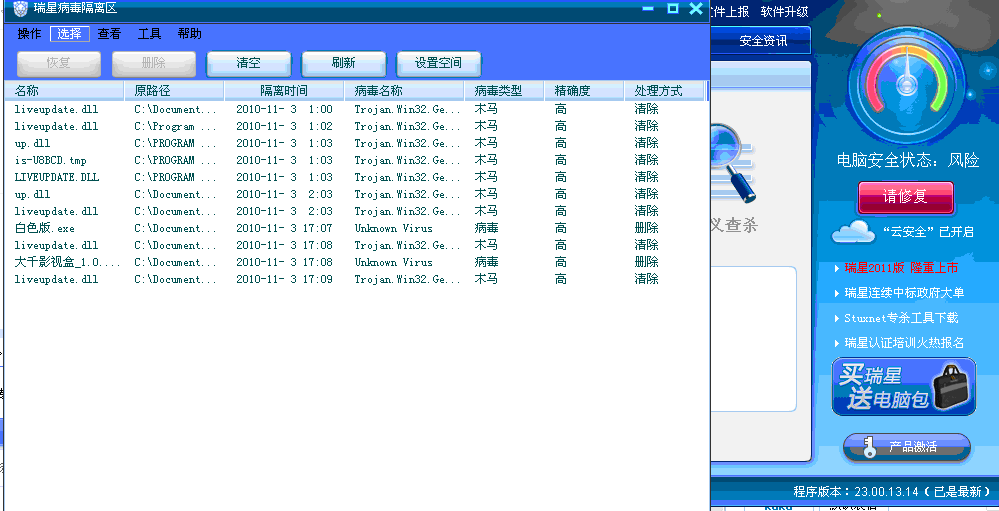
Task: Click the 电脑安全状态：风险 status label
Action: [908, 160]
